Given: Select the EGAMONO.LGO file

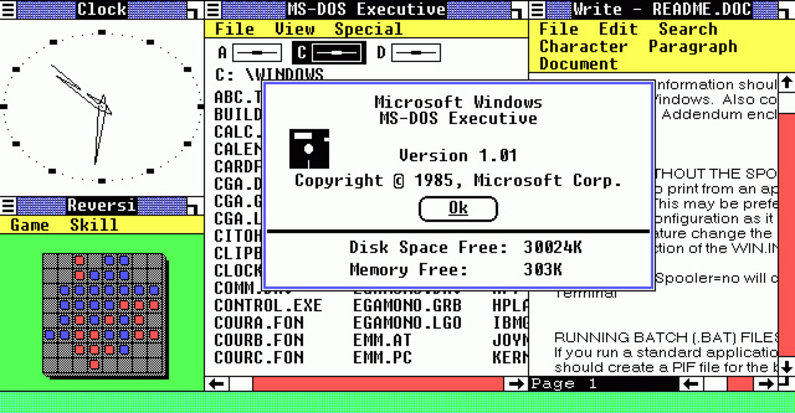Looking at the screenshot, I should pyautogui.click(x=407, y=323).
